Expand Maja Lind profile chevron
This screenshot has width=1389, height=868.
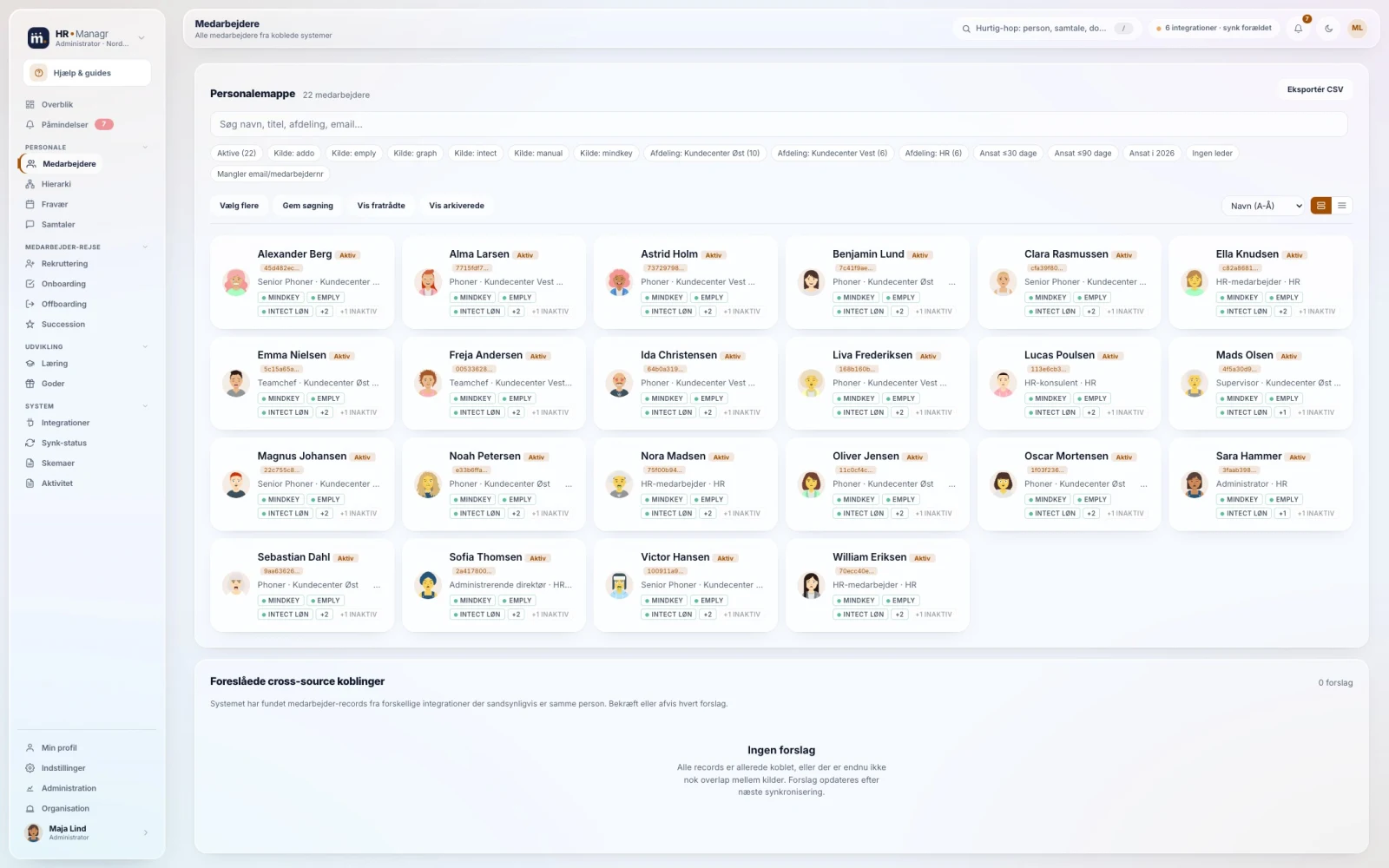(145, 832)
